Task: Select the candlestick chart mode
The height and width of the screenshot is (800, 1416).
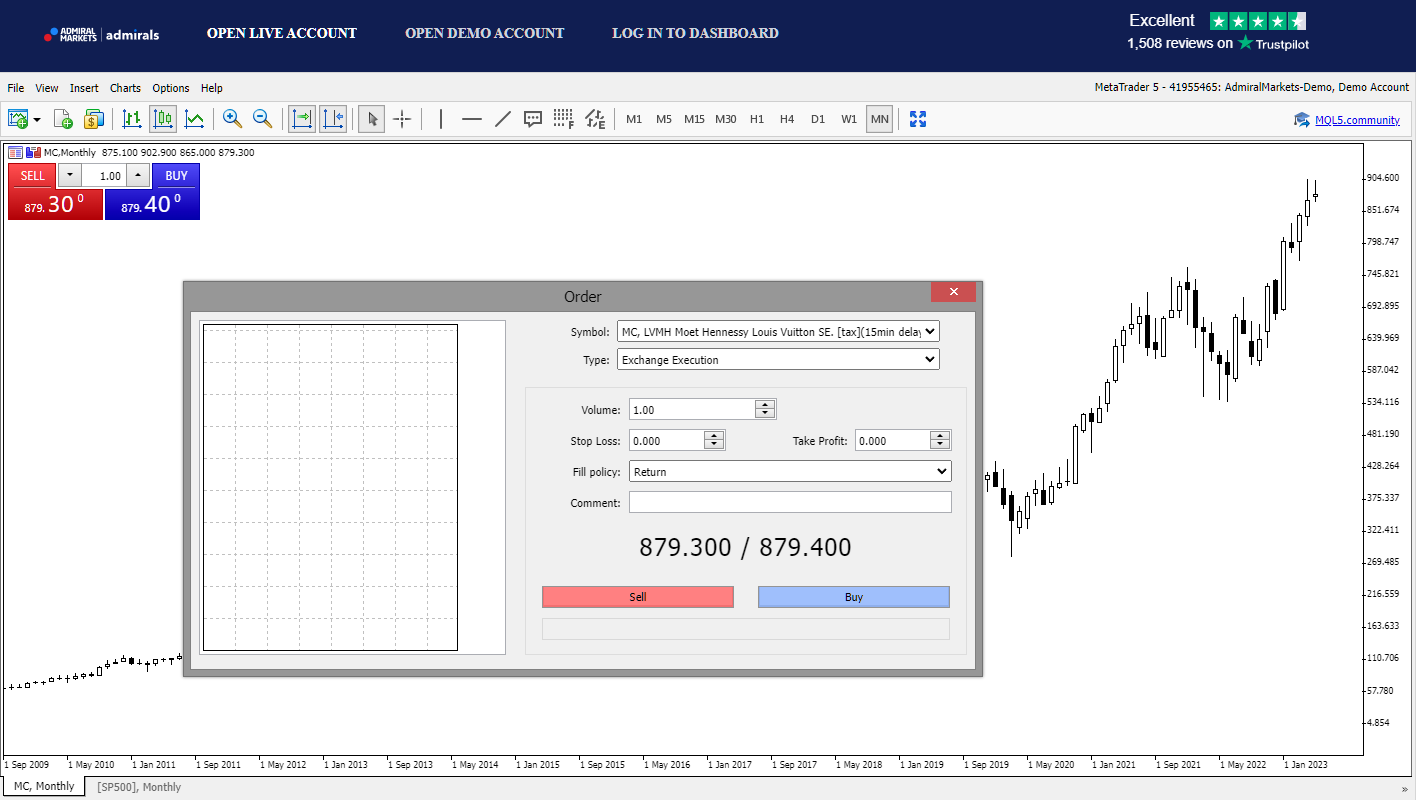Action: pyautogui.click(x=163, y=119)
